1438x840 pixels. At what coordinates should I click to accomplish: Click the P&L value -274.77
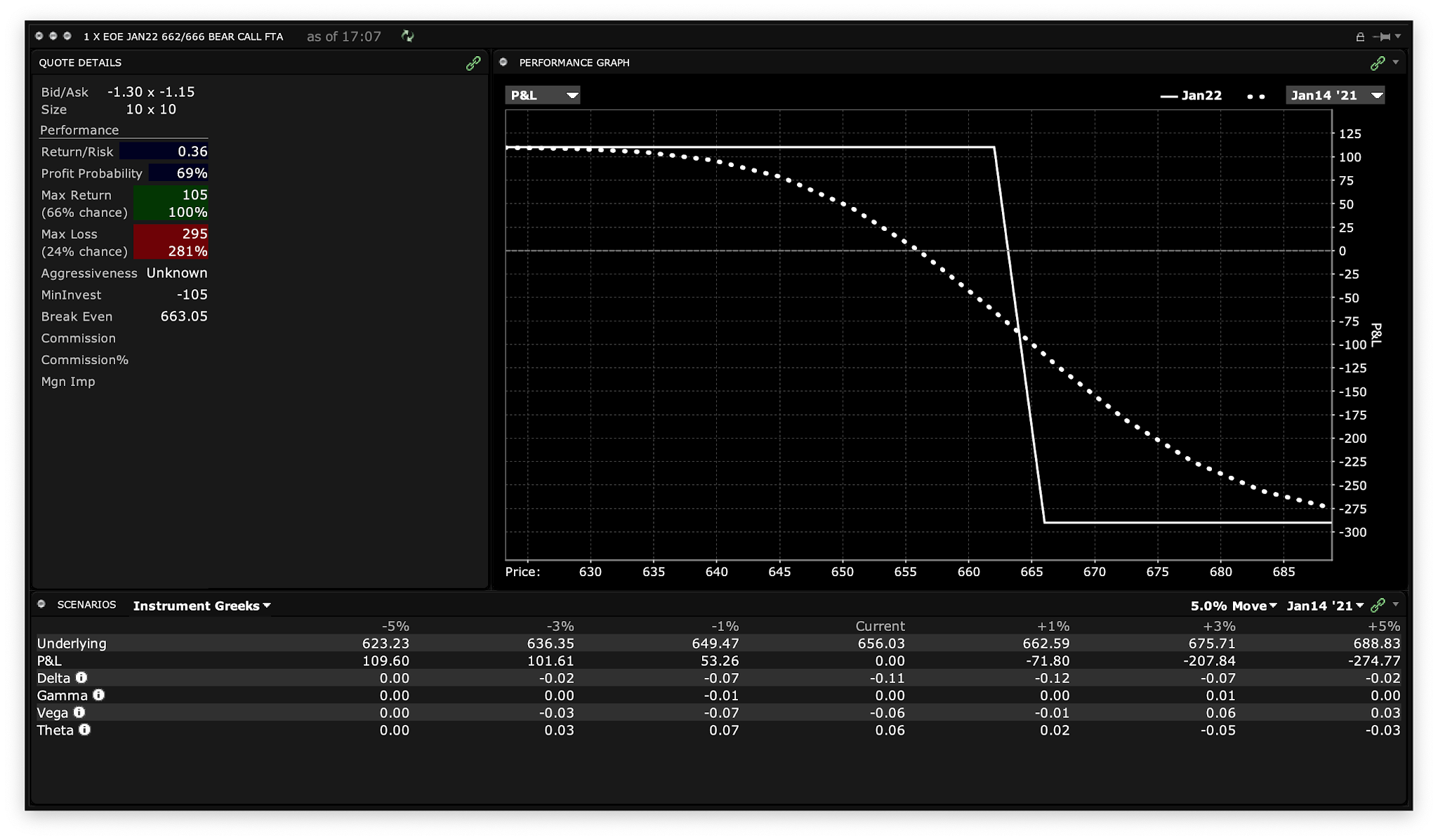1374,661
